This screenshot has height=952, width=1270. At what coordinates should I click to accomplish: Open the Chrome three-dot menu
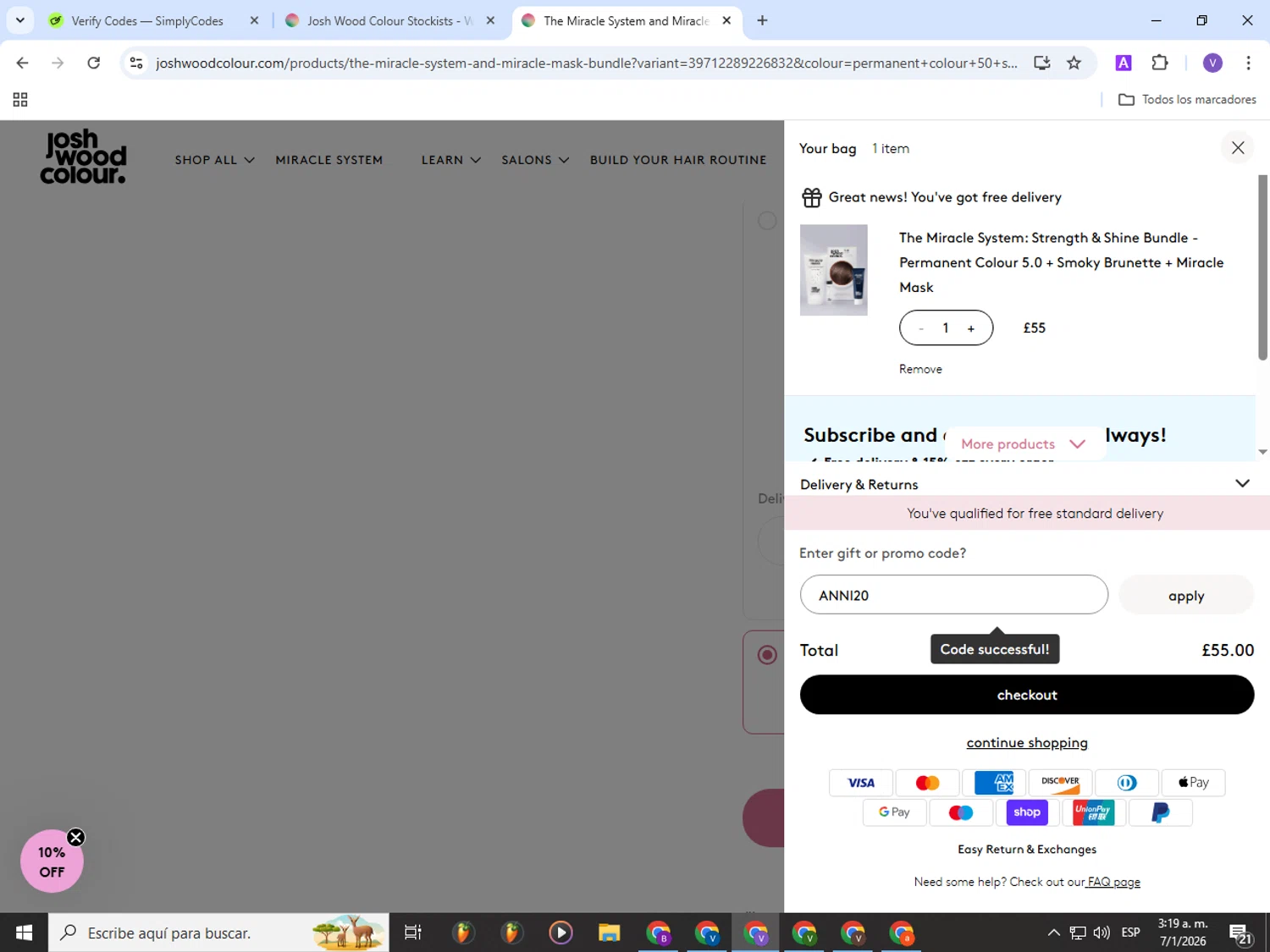[x=1248, y=63]
